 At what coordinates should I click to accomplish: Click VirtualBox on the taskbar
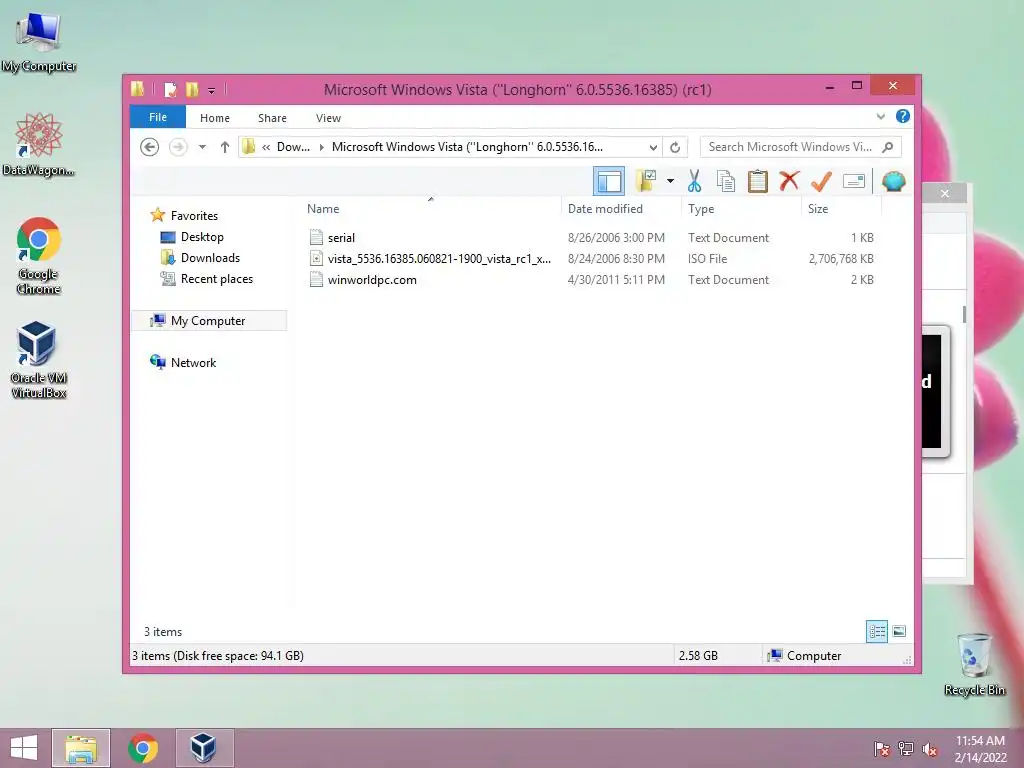coord(204,748)
